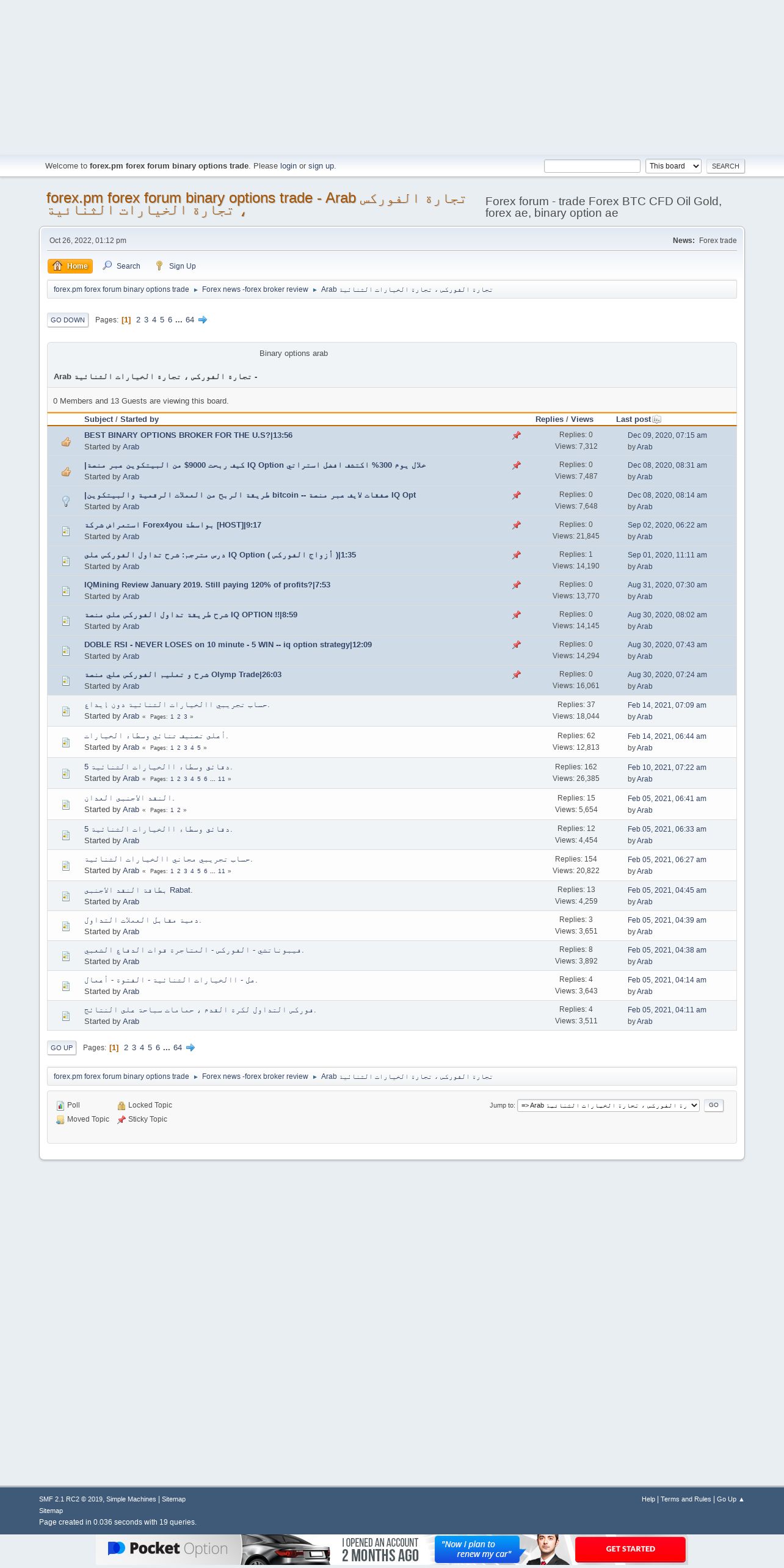784x1568 pixels.
Task: Open the Terms and Rules footer link
Action: 685,1499
